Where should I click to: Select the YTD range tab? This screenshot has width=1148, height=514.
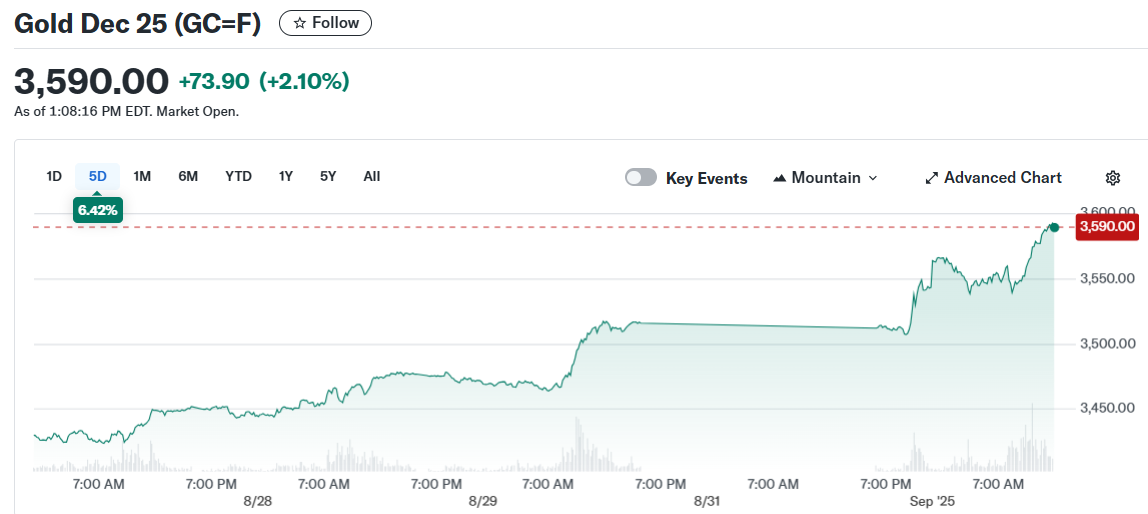(239, 176)
